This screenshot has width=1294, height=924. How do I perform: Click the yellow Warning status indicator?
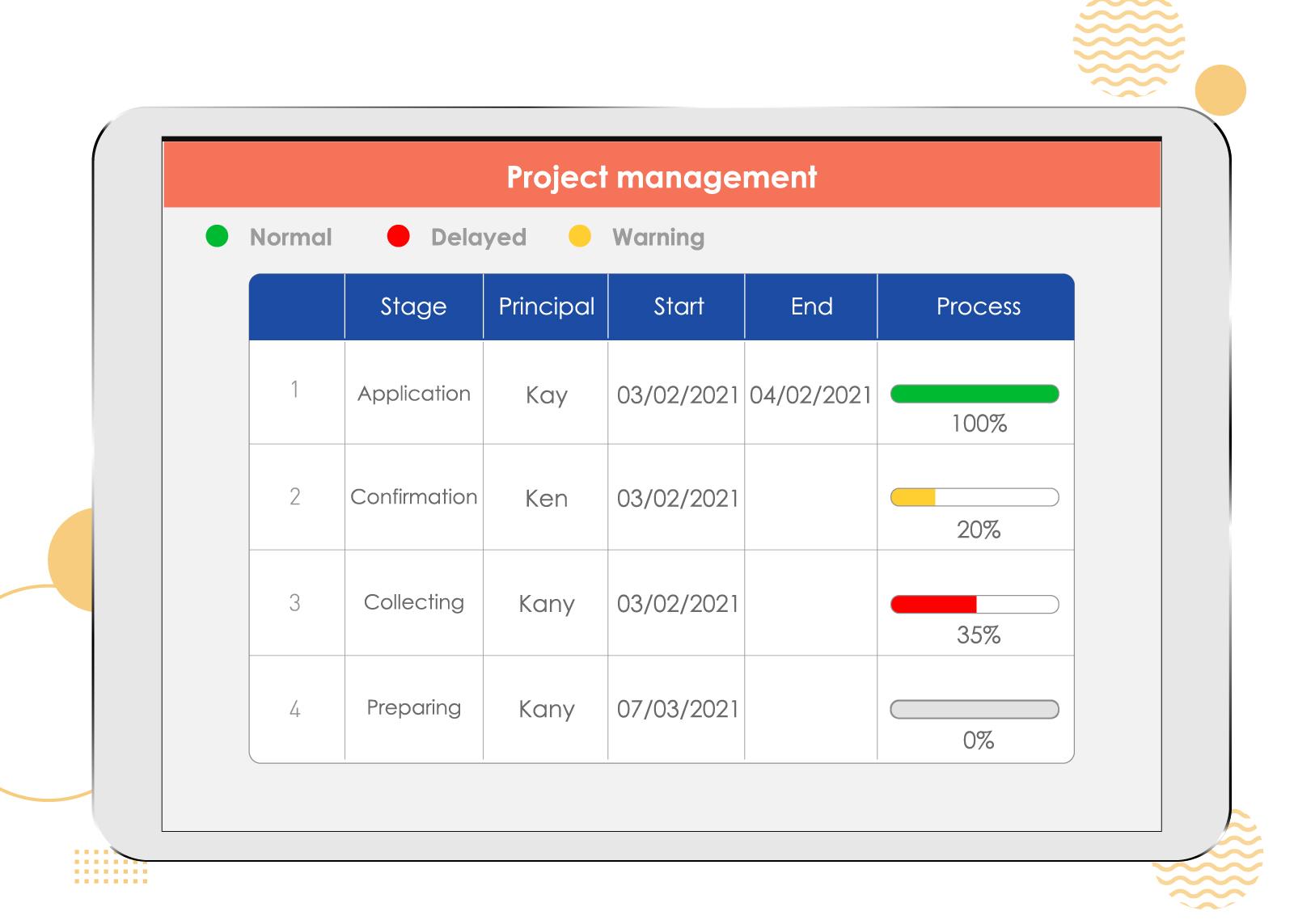(579, 237)
